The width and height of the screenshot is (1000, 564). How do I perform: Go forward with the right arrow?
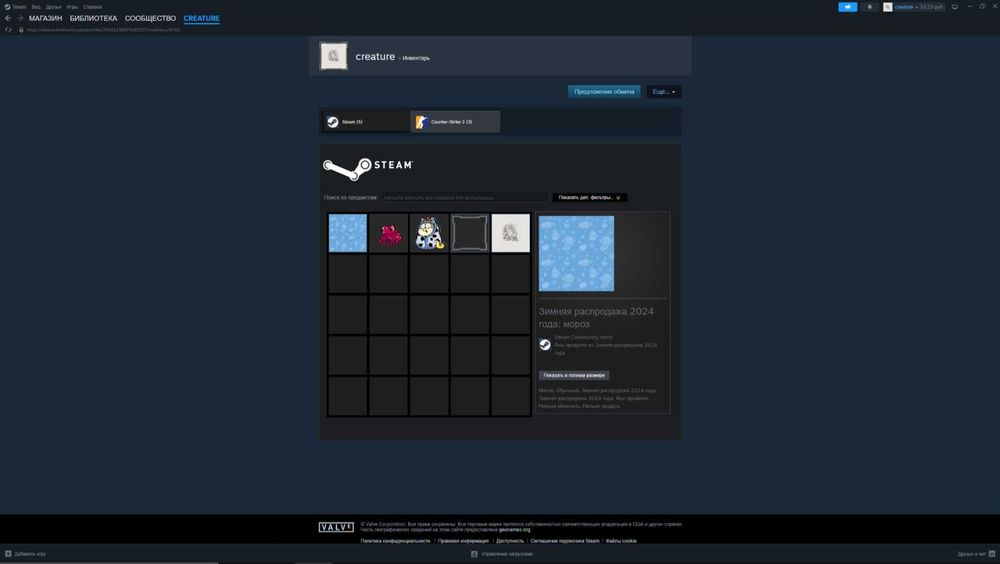pos(20,19)
